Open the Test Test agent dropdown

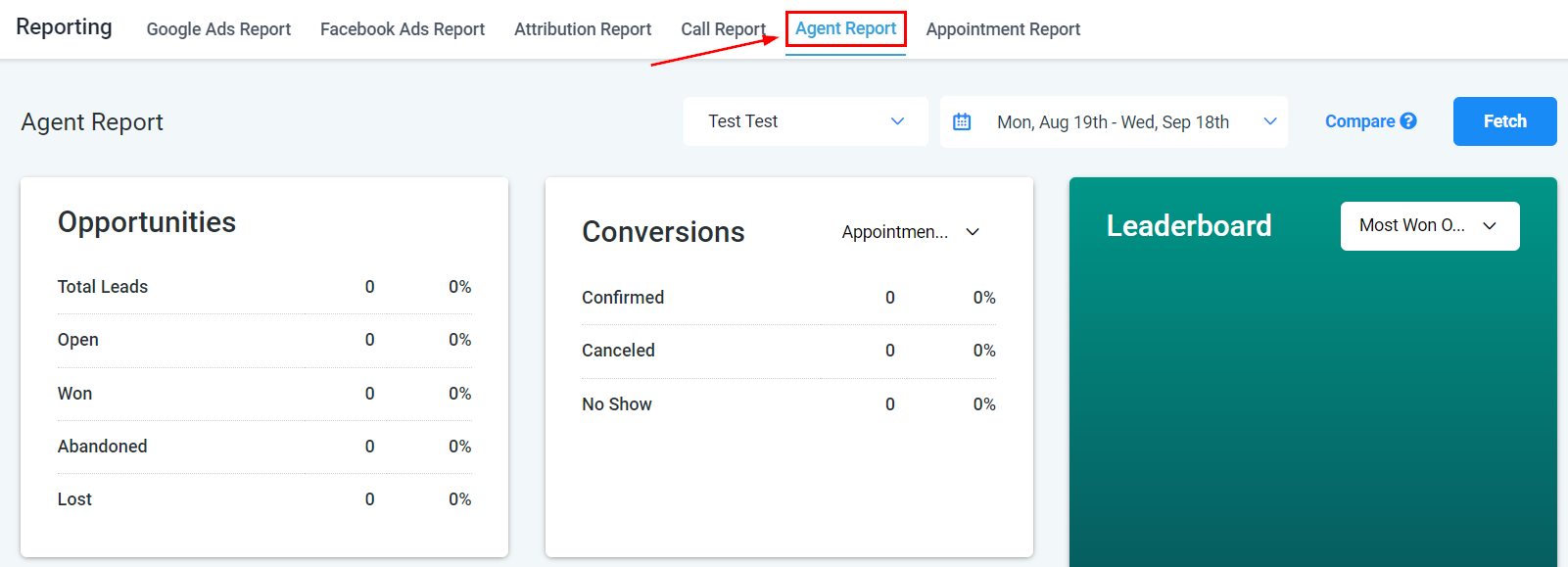pyautogui.click(x=806, y=121)
